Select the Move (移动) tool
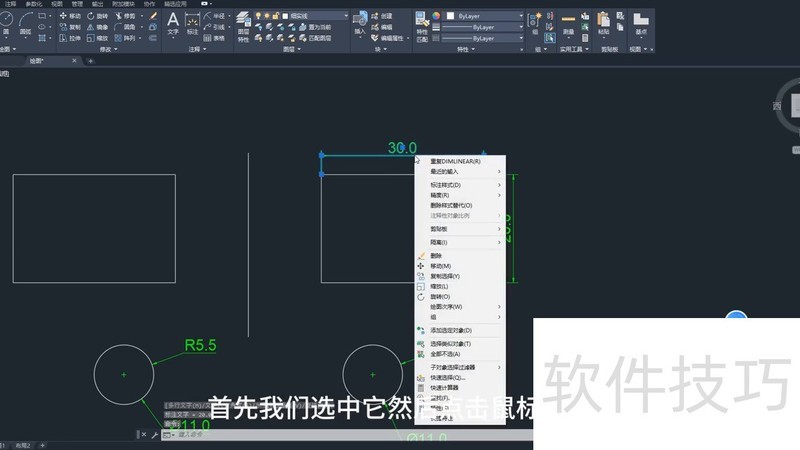This screenshot has height=450, width=800. pos(70,16)
